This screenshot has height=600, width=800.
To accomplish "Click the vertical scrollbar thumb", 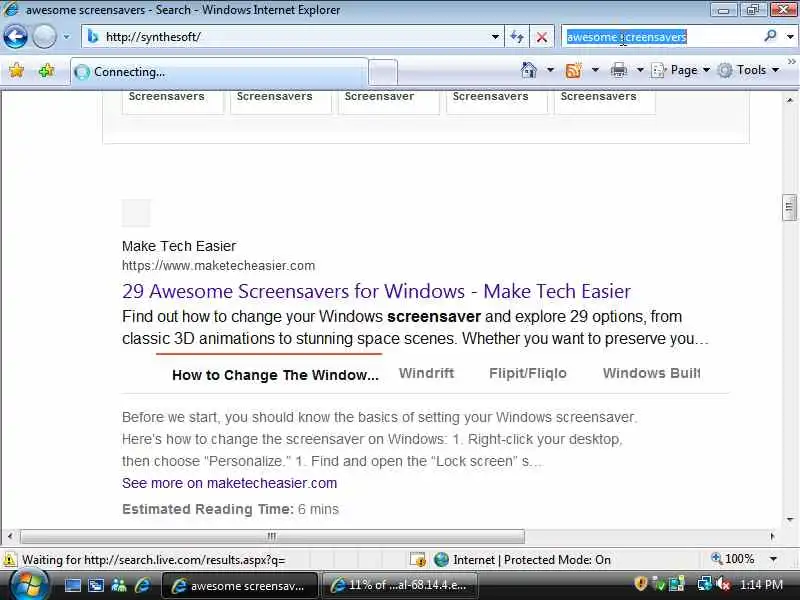I will (x=789, y=207).
